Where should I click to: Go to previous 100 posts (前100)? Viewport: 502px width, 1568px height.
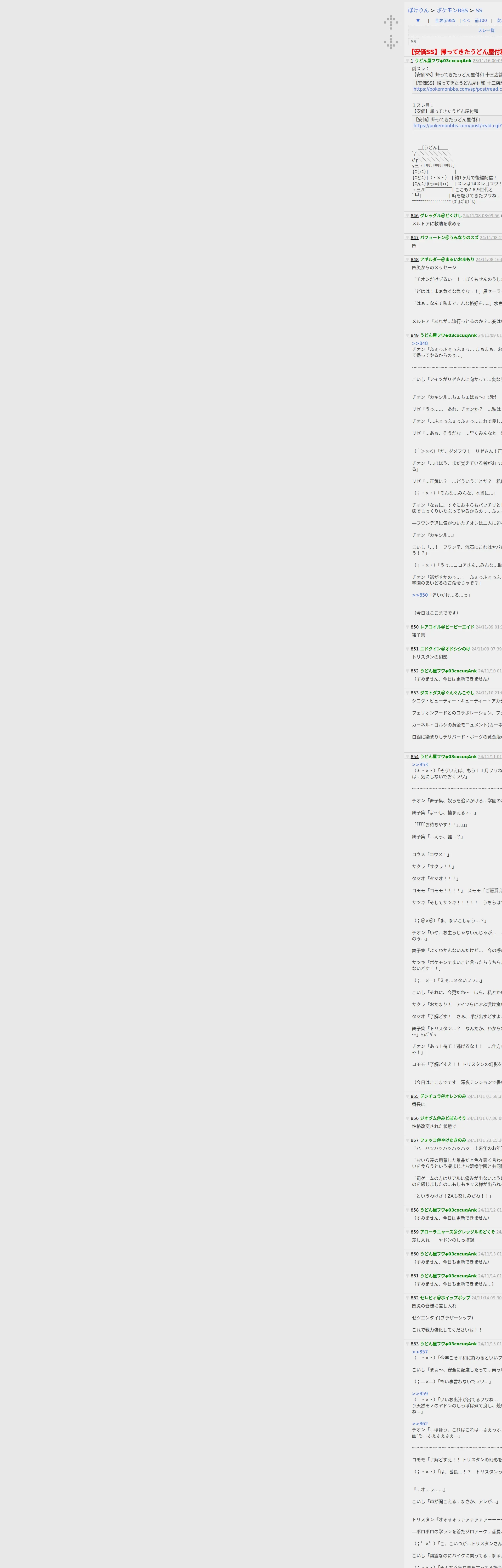481,21
